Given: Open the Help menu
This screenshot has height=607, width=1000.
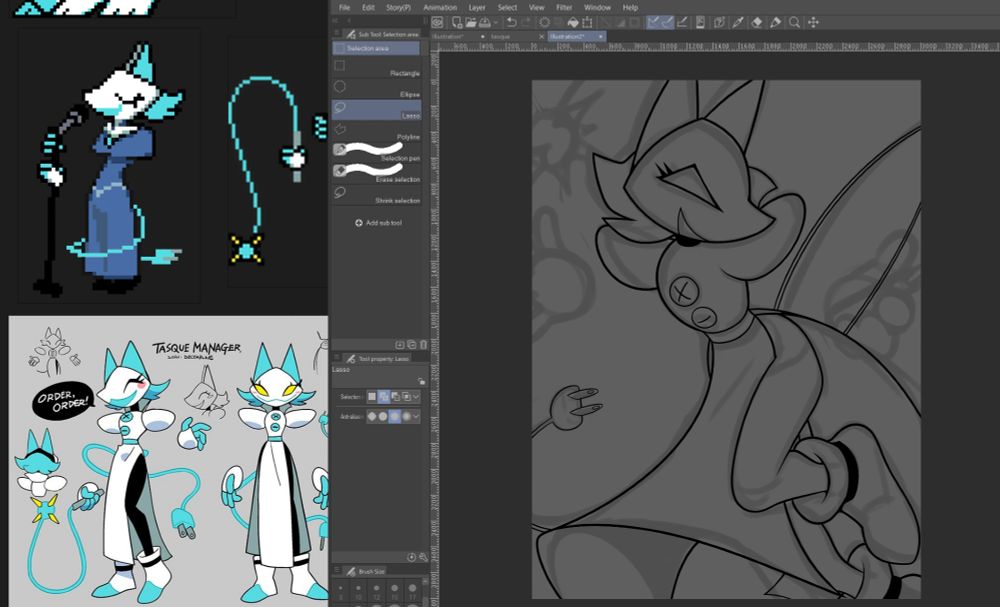Looking at the screenshot, I should click(x=630, y=8).
